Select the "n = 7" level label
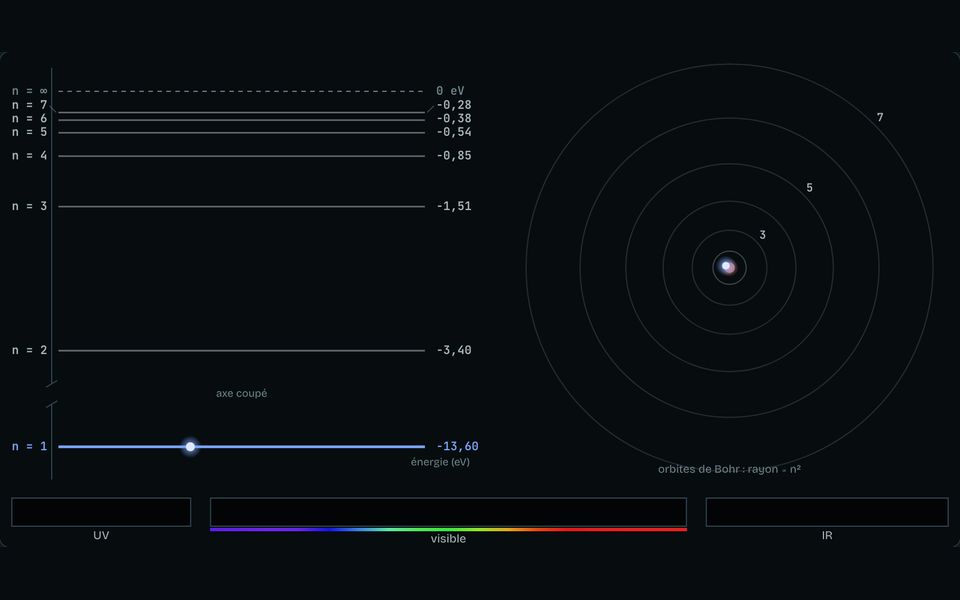 click(x=29, y=105)
